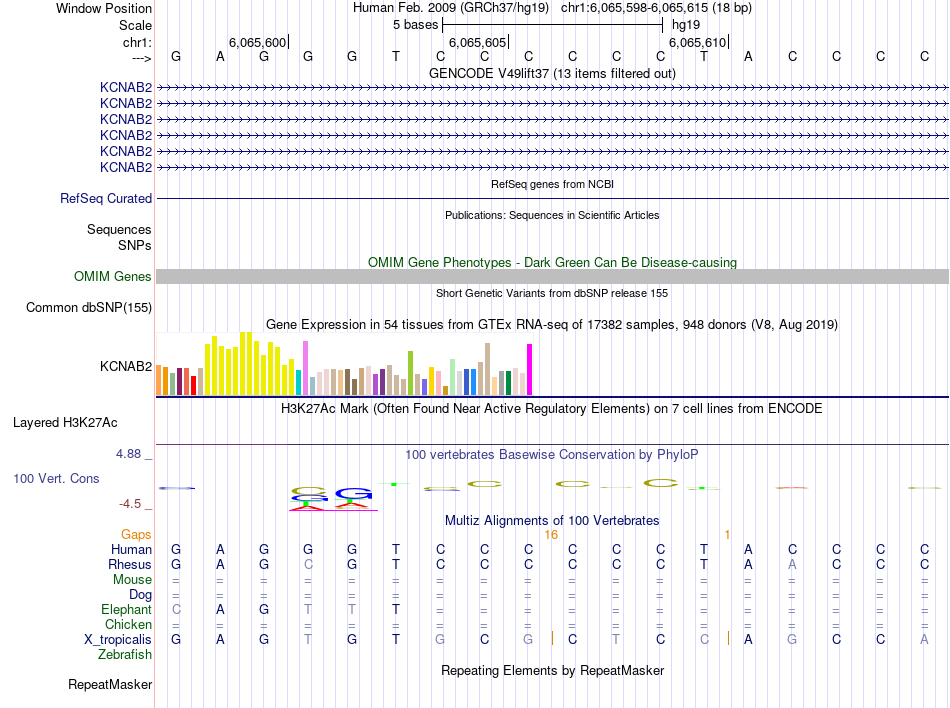
Task: Open 'Publications: Sequences in Scientific Articles' title
Action: (x=552, y=215)
